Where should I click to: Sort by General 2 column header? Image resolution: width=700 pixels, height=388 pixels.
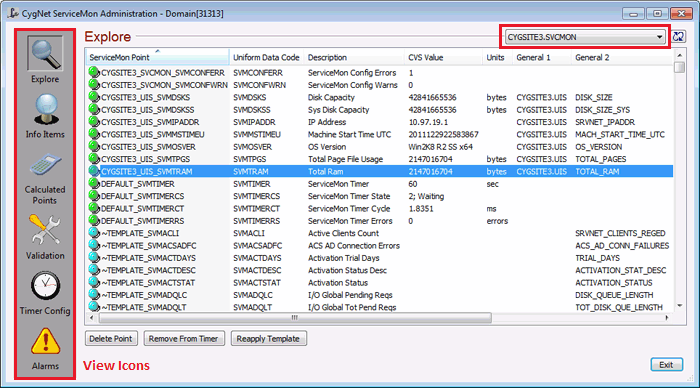(x=622, y=57)
